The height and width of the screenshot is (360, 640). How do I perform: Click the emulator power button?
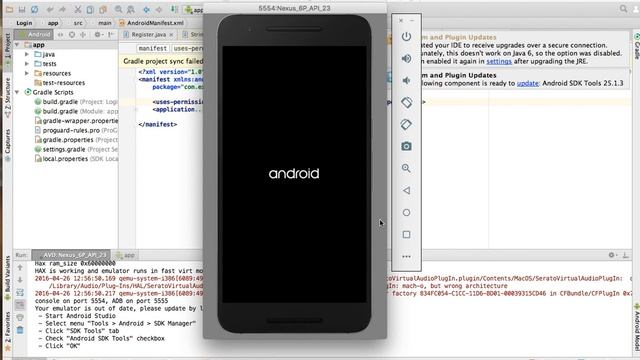pos(406,37)
